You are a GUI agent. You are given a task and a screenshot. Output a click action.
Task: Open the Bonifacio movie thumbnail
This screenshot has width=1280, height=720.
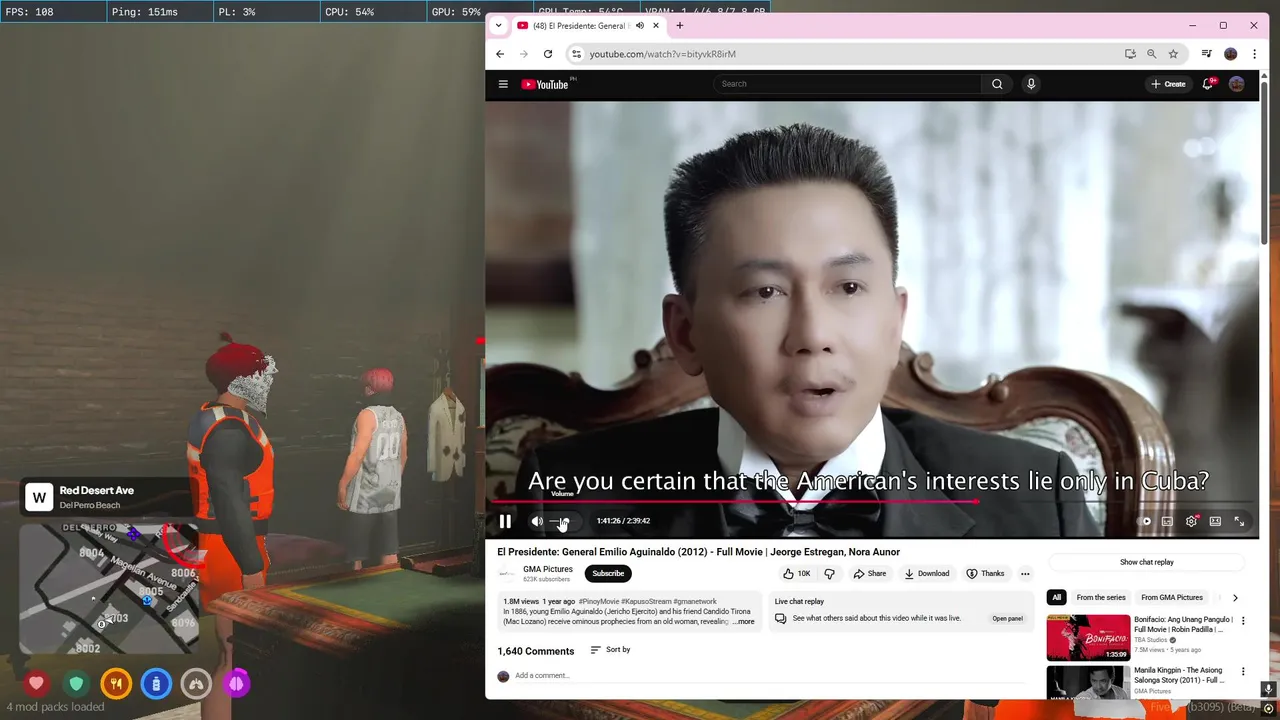tap(1088, 638)
